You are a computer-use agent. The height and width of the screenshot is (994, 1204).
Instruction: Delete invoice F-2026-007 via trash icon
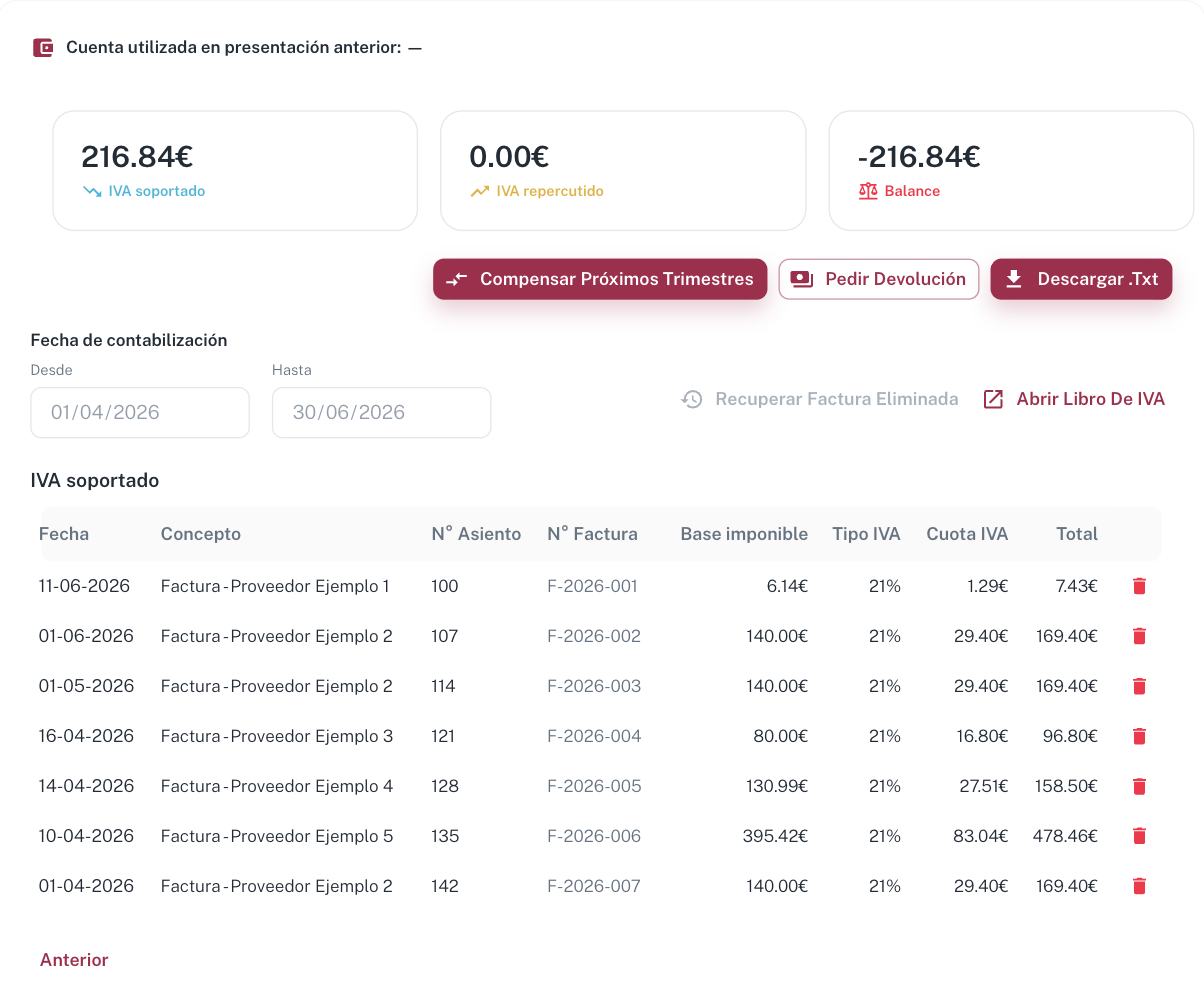click(1139, 886)
